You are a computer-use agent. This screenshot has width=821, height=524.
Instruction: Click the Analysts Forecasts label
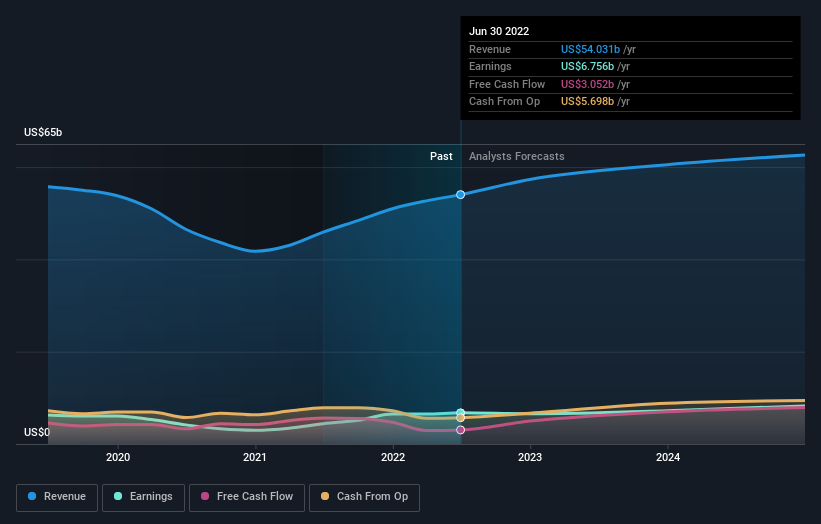coord(516,157)
